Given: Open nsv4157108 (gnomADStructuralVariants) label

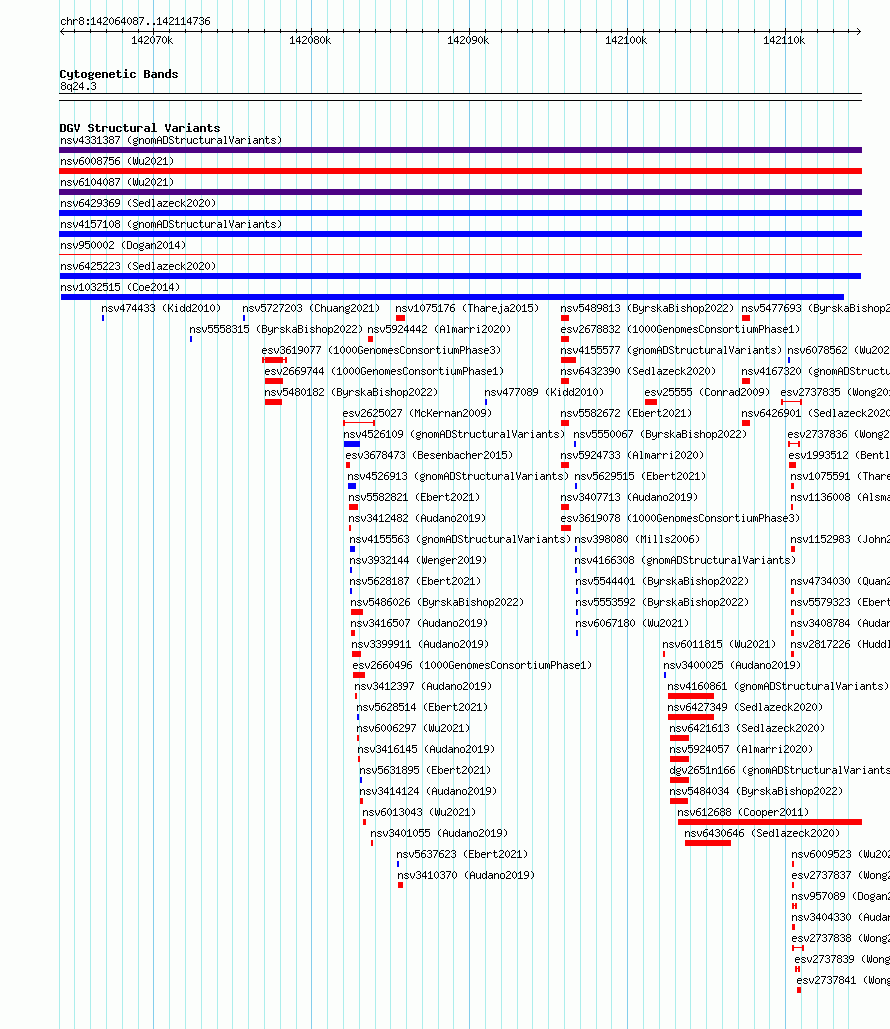Looking at the screenshot, I should [171, 224].
